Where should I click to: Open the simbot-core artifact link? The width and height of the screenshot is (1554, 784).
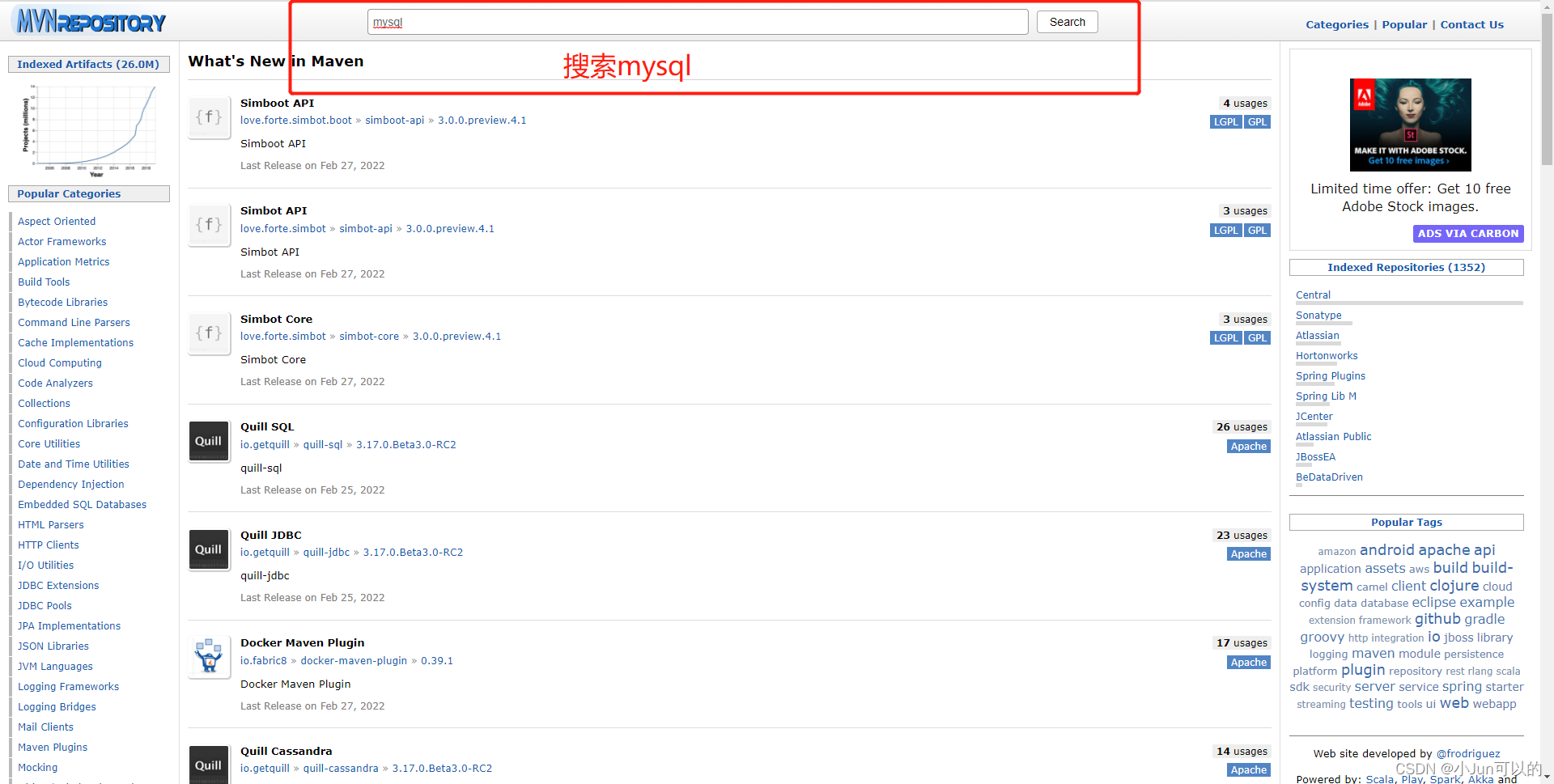(x=369, y=336)
